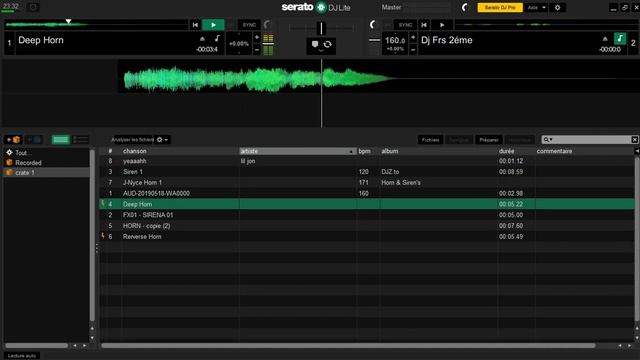The height and width of the screenshot is (360, 640).
Task: Click deck 1 track overview waveform
Action: click(x=97, y=24)
